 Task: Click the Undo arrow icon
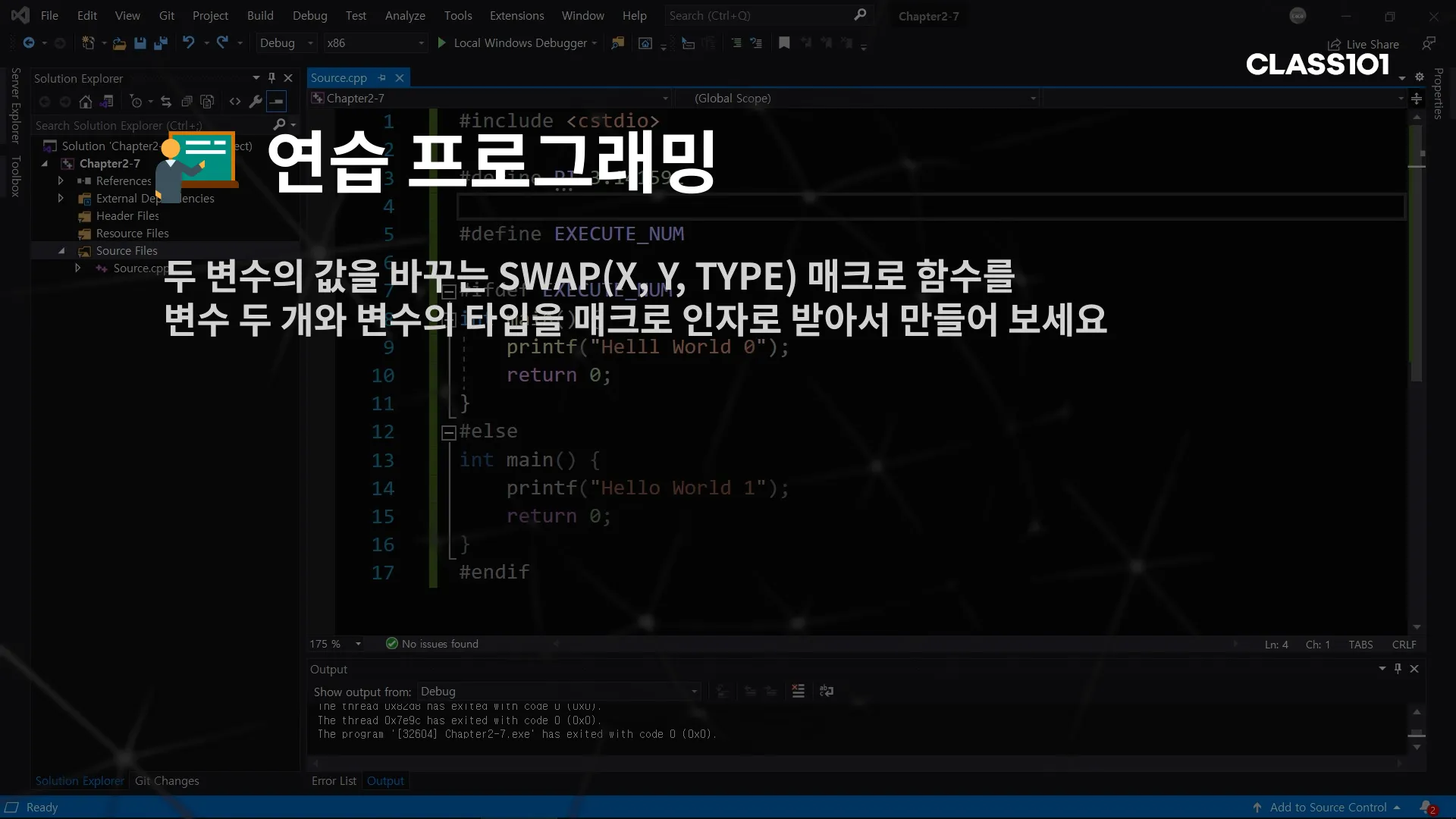tap(189, 43)
